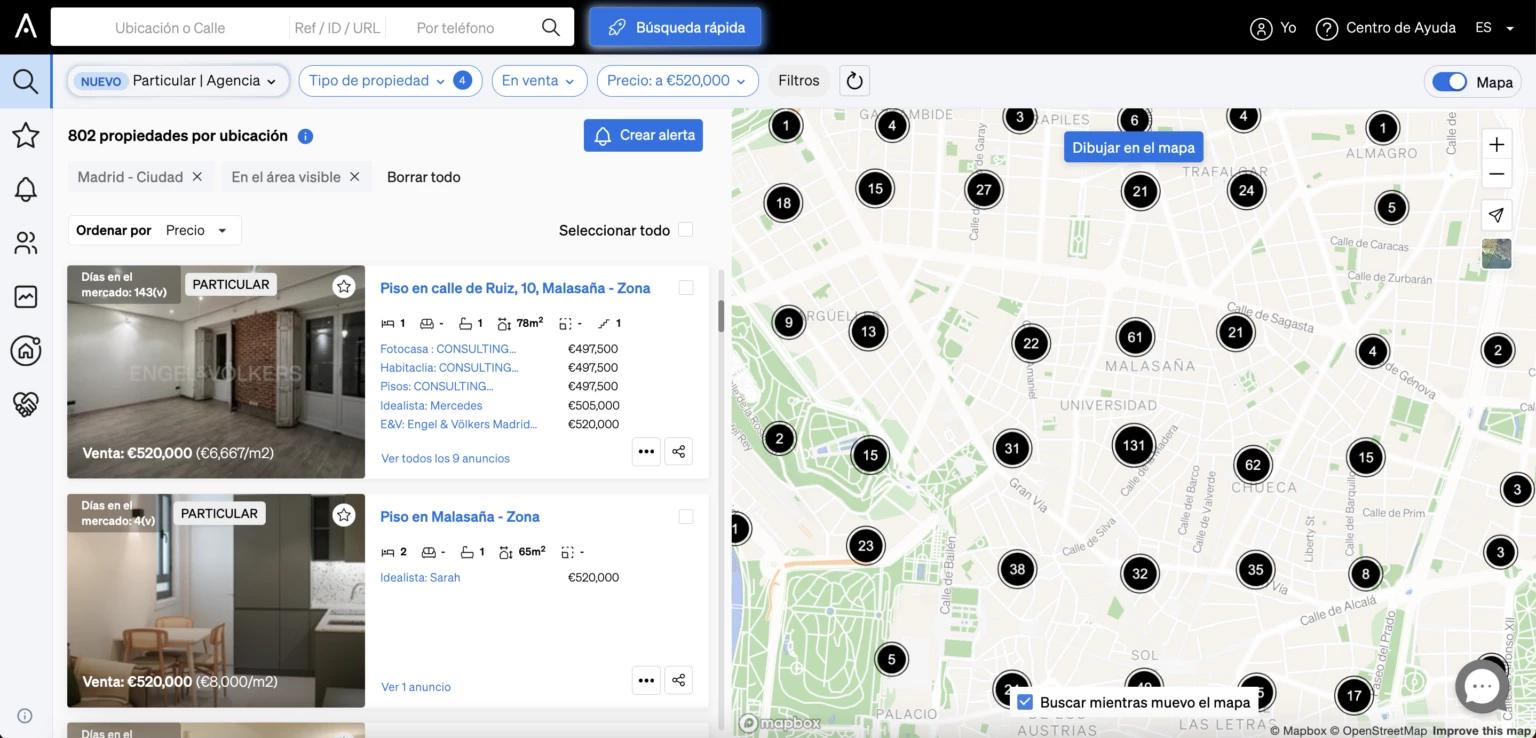
Task: Open Fotocasa : CONSULTING listing source
Action: 448,349
